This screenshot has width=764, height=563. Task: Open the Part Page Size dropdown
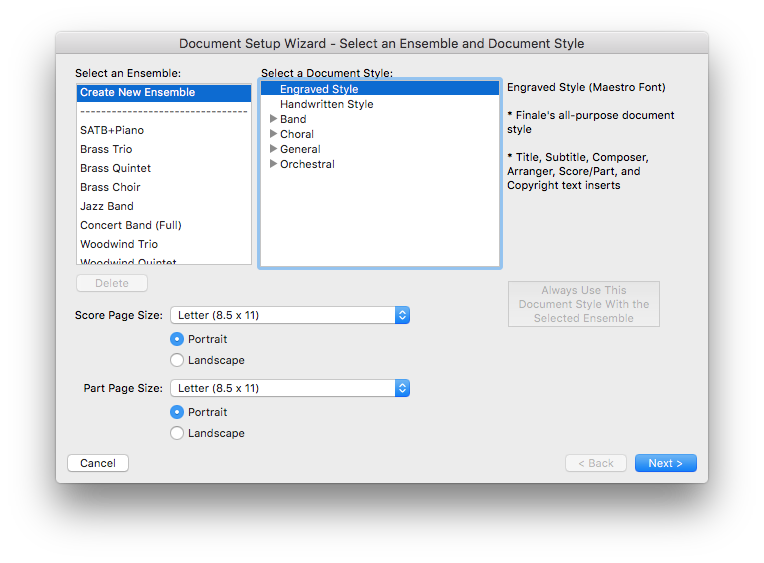(x=290, y=388)
